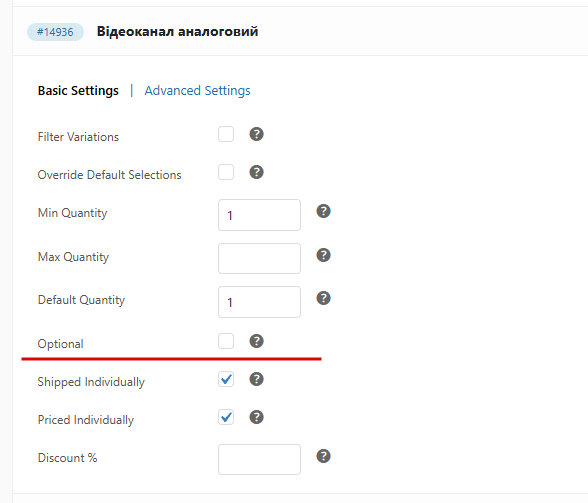The width and height of the screenshot is (588, 503).
Task: Open help tooltip for Max Quantity
Action: tap(323, 255)
